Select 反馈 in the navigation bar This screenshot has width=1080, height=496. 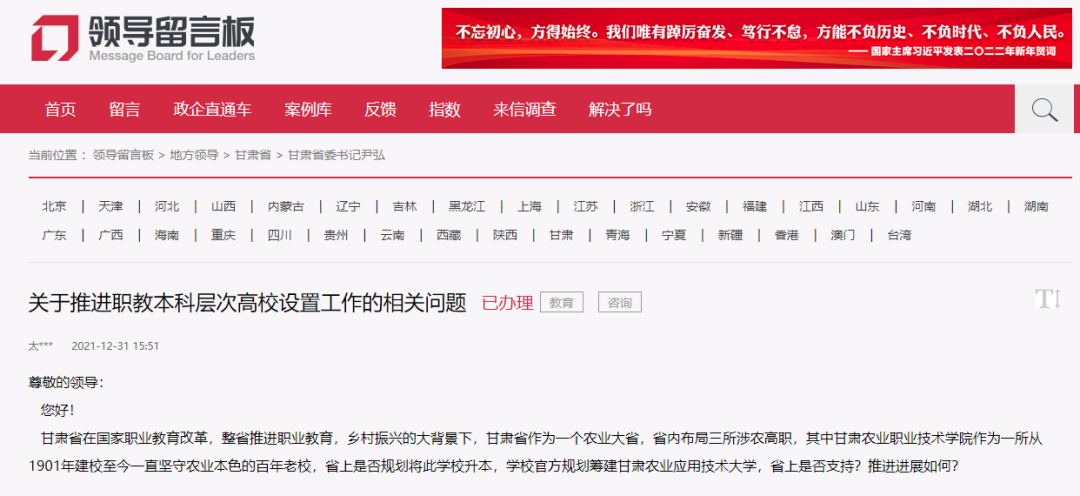[380, 110]
